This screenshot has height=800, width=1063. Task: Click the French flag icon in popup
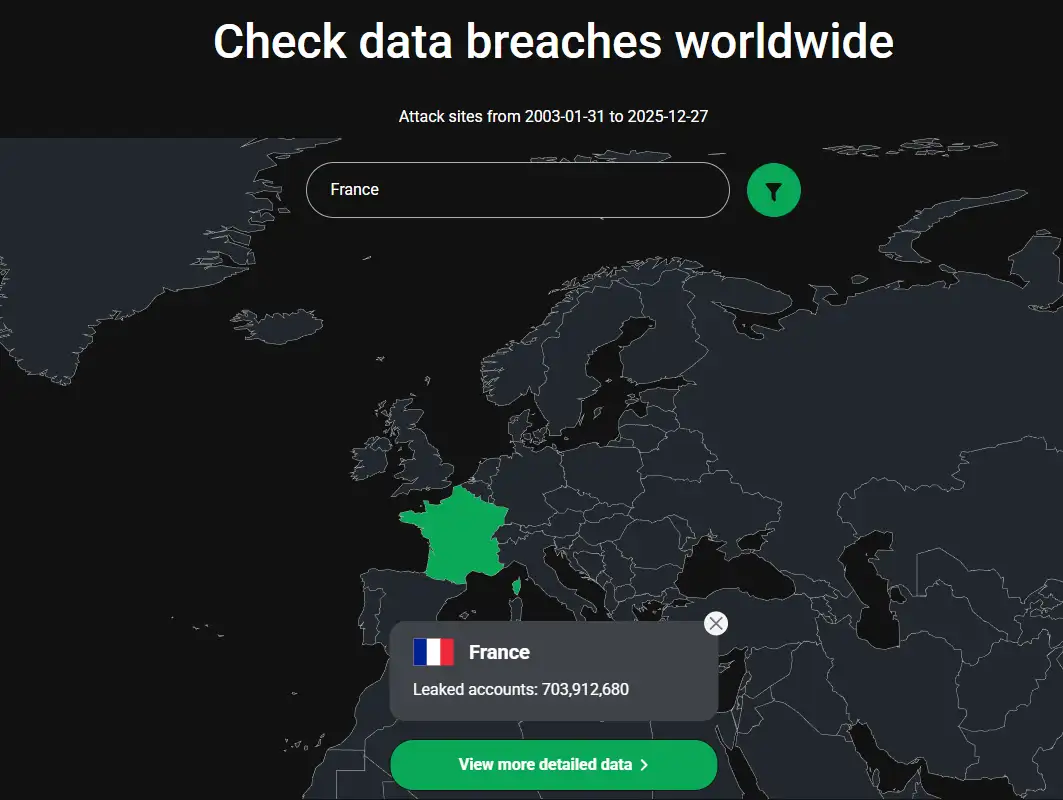pyautogui.click(x=433, y=652)
